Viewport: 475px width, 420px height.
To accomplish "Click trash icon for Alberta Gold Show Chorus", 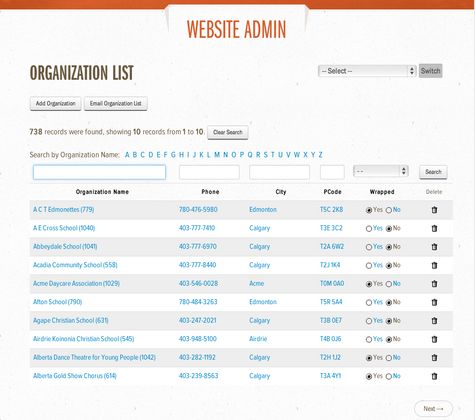I will (434, 376).
